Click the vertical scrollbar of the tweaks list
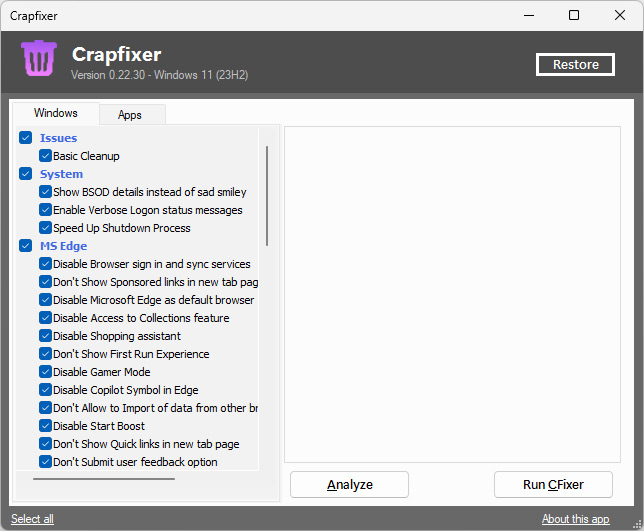The image size is (644, 531). click(267, 196)
